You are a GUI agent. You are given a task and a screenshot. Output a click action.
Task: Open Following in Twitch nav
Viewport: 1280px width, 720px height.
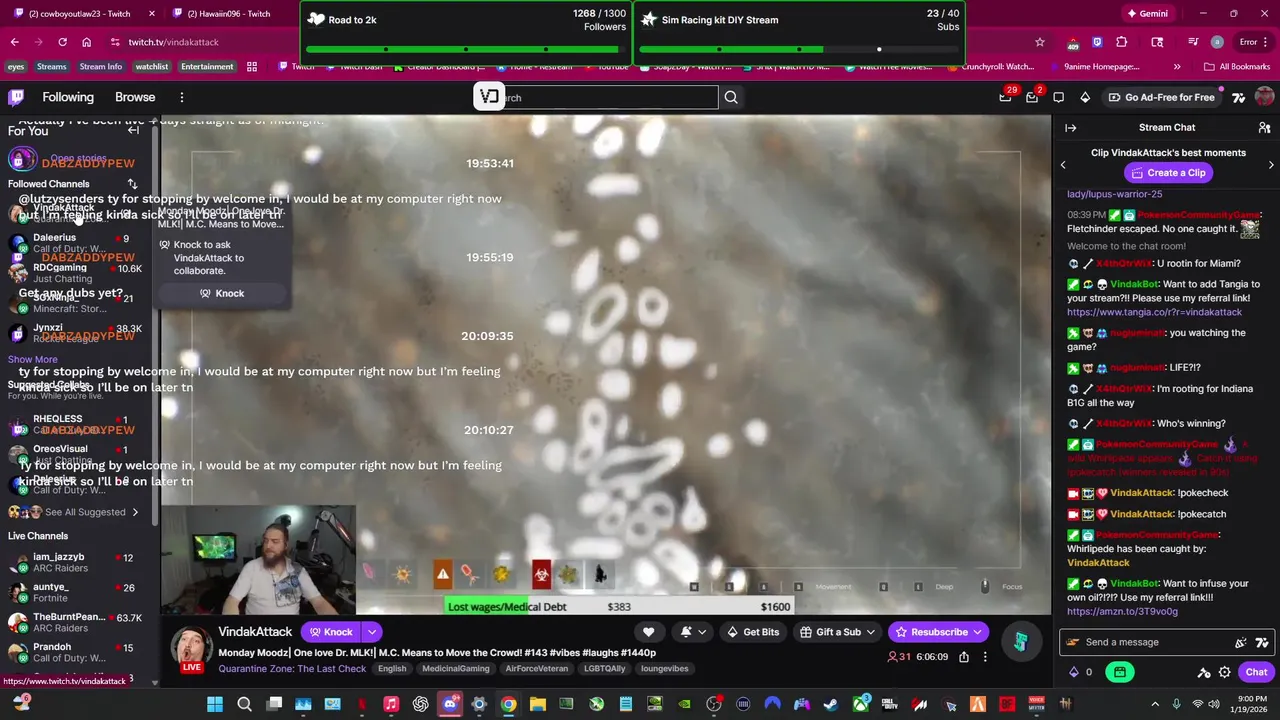click(68, 97)
